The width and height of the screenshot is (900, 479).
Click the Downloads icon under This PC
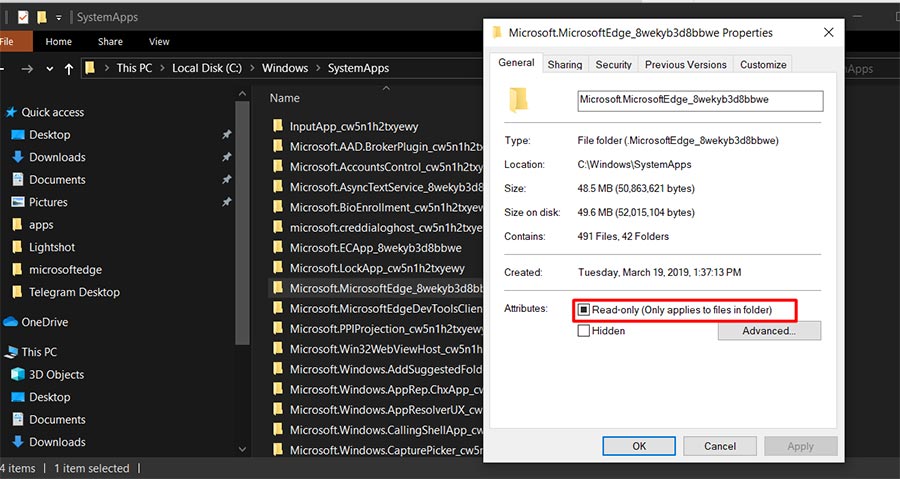click(18, 442)
